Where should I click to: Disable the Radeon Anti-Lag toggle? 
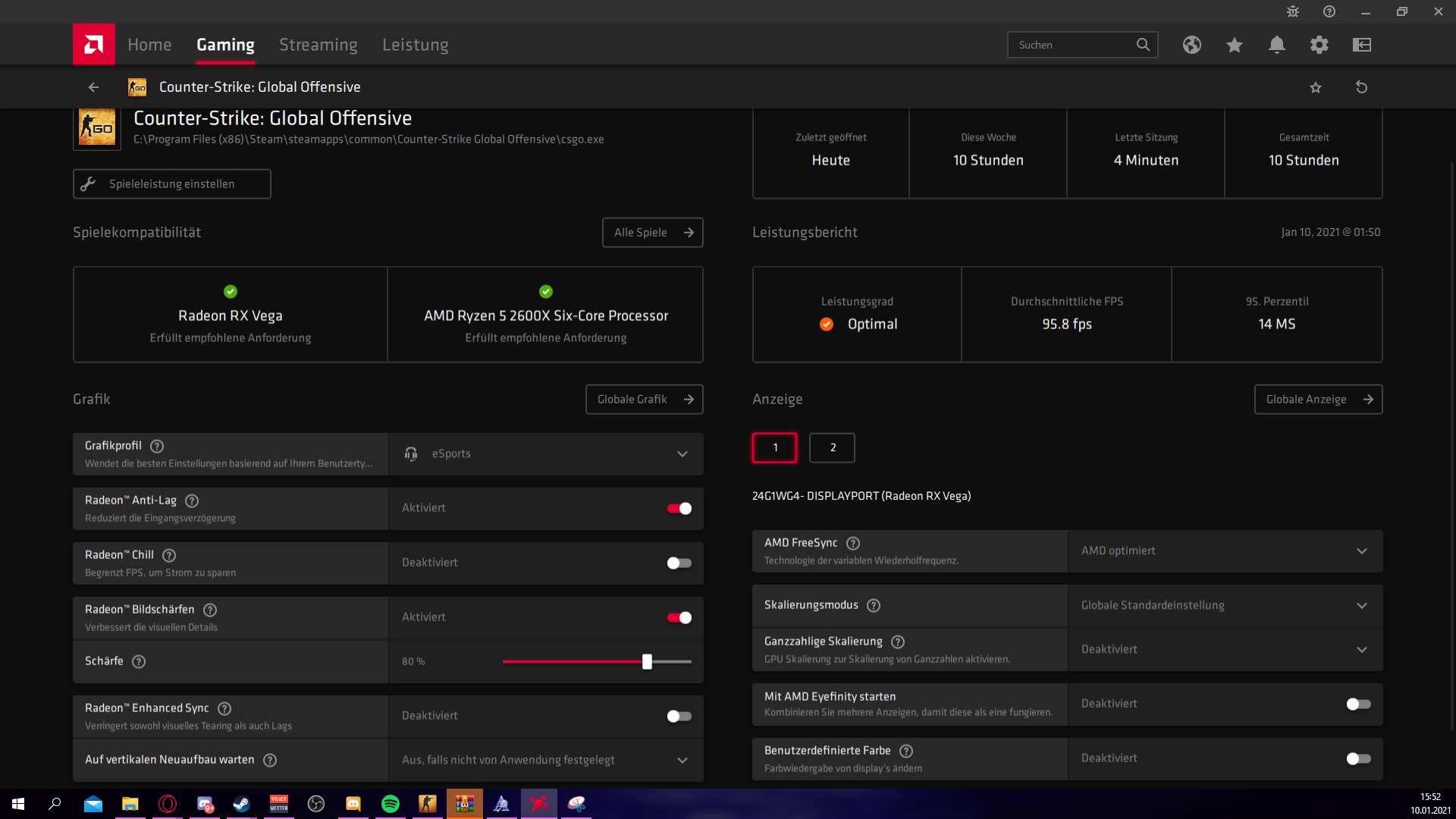[679, 509]
